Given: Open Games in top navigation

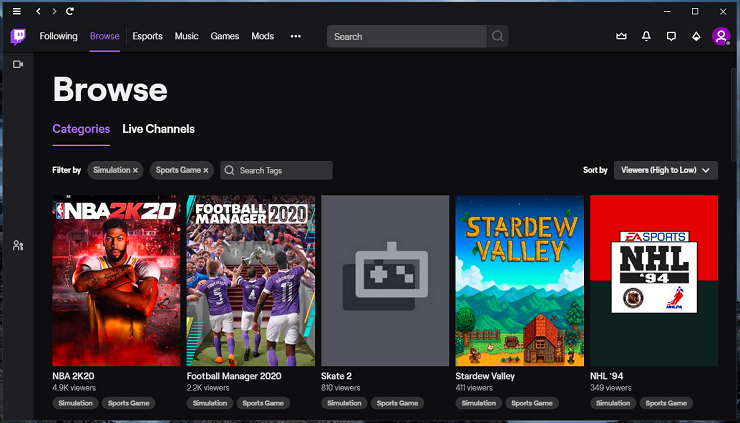Looking at the screenshot, I should (225, 36).
